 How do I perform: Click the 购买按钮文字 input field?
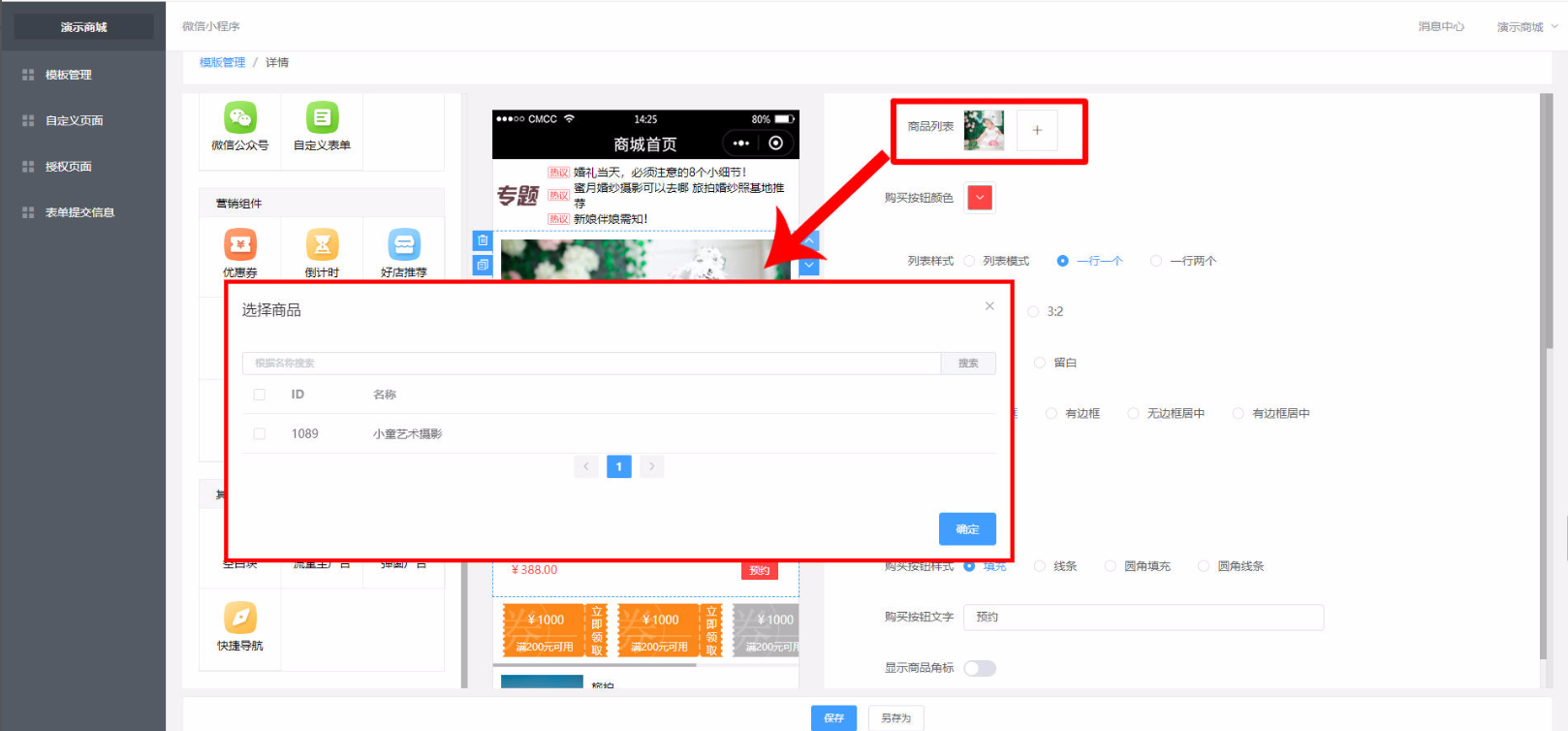tap(1145, 617)
